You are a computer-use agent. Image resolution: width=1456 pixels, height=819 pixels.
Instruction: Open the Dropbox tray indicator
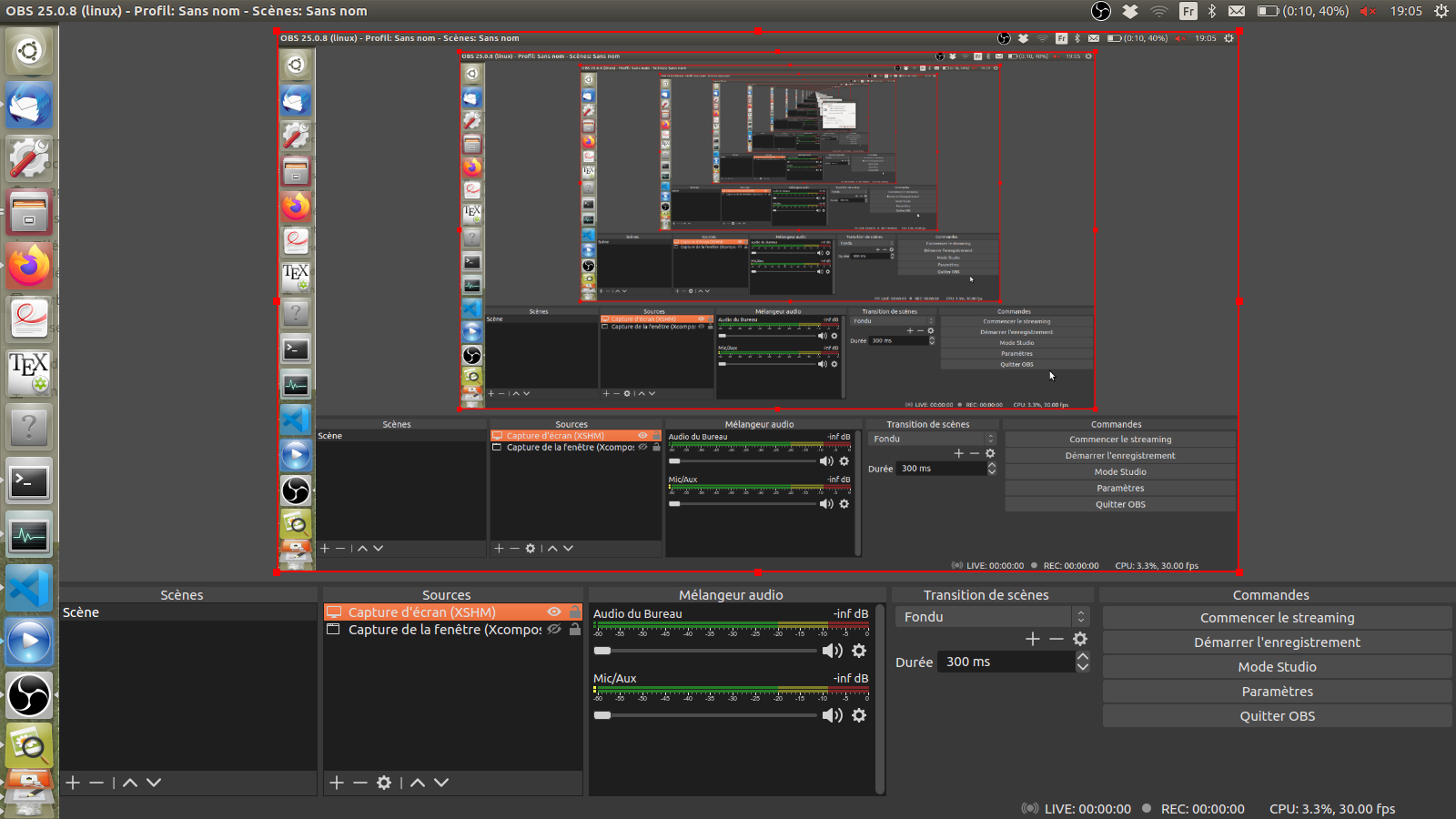[1130, 11]
